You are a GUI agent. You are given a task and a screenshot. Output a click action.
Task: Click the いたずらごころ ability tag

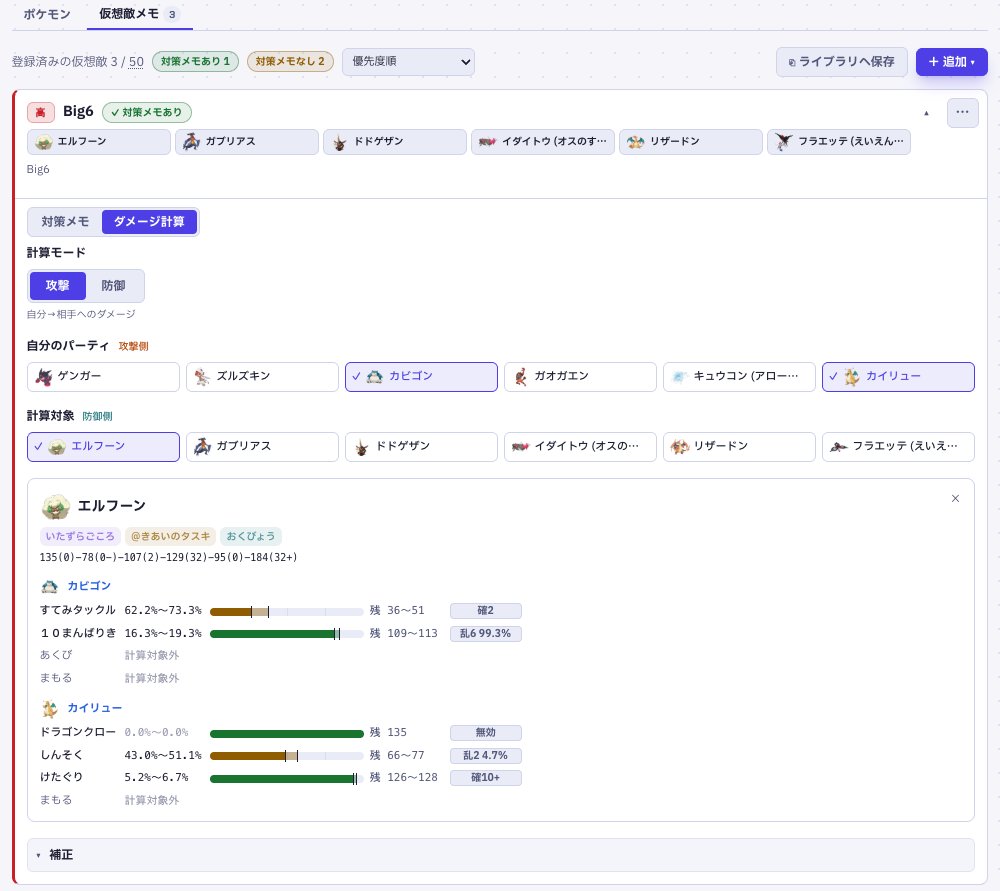(x=80, y=536)
